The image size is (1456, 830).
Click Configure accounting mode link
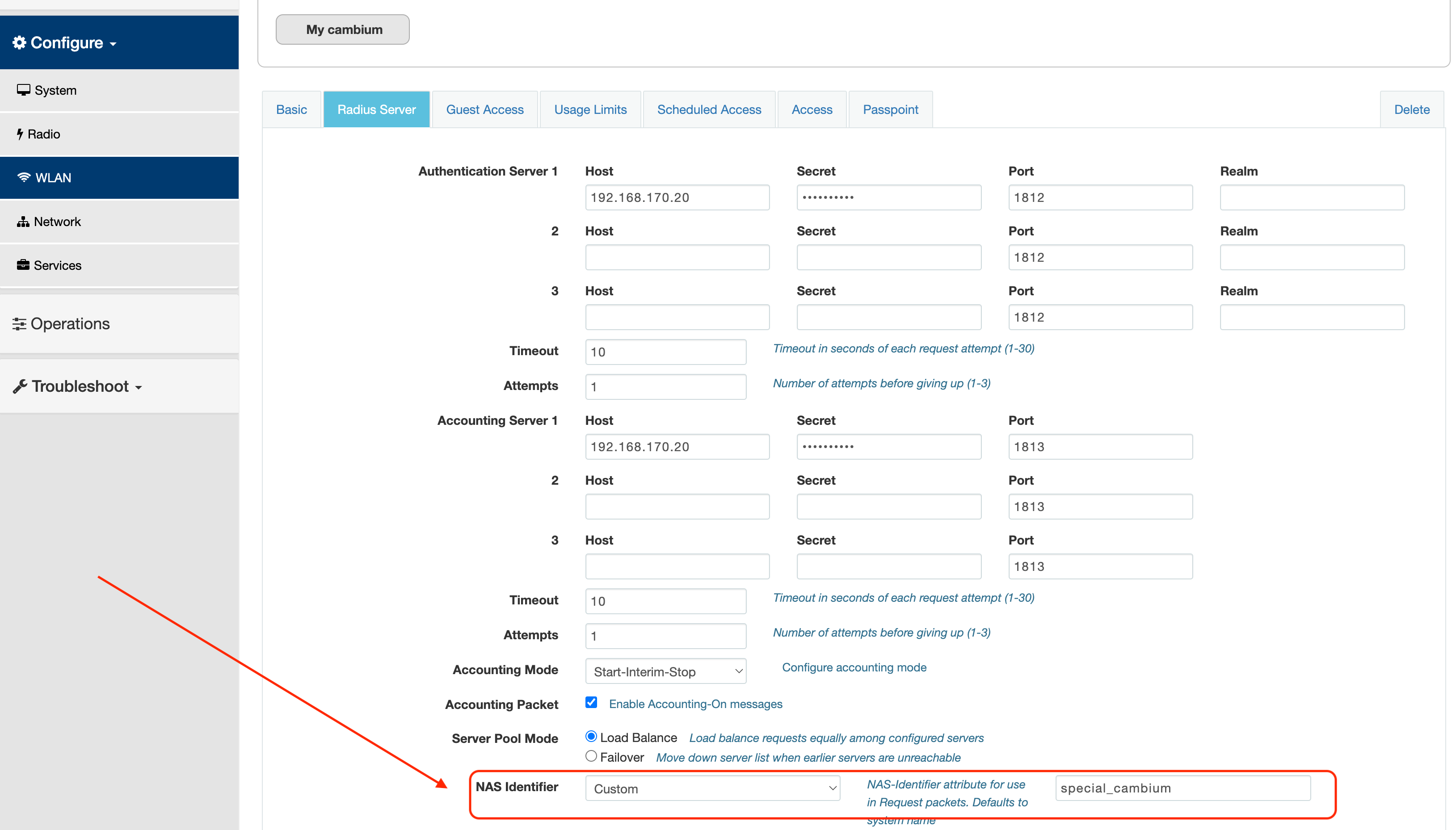point(854,668)
